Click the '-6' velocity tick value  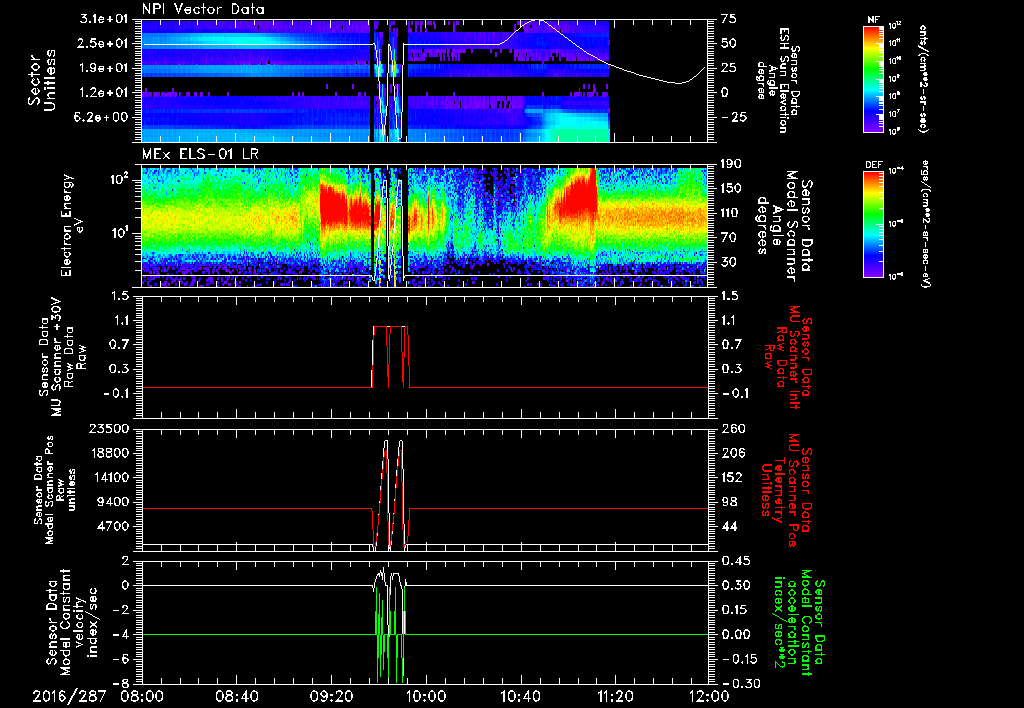pyautogui.click(x=120, y=659)
